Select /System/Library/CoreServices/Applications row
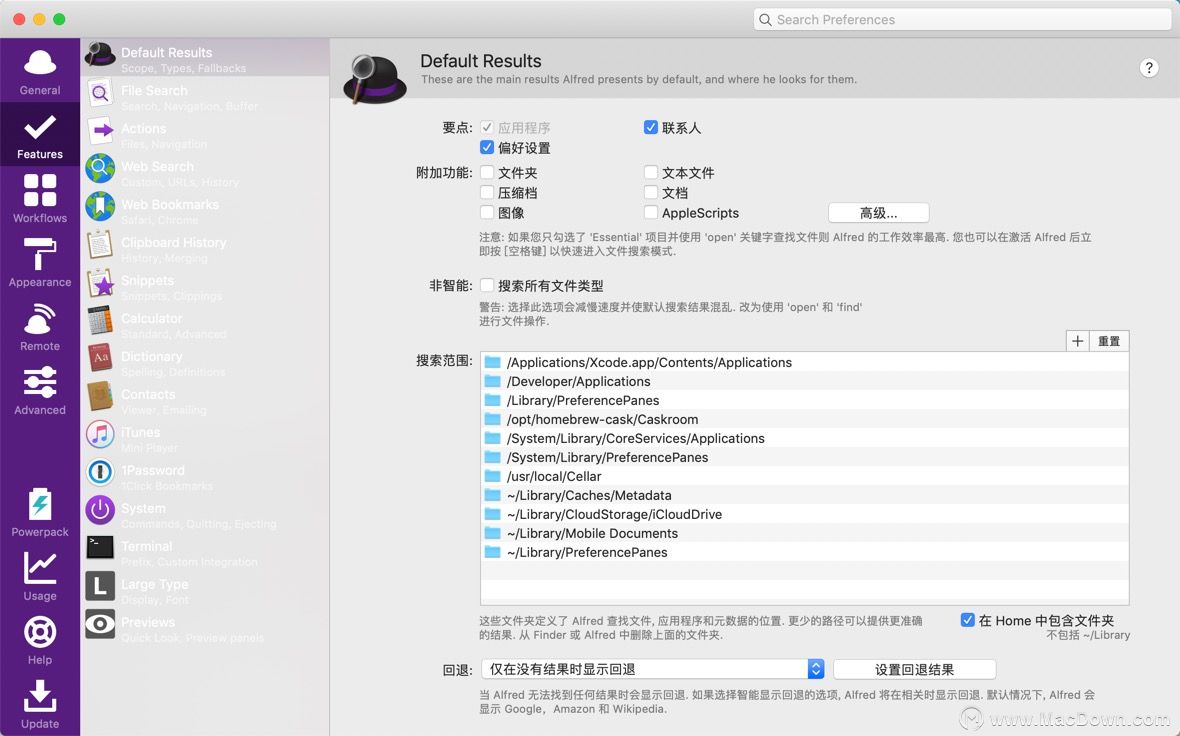This screenshot has width=1180, height=736. (804, 438)
